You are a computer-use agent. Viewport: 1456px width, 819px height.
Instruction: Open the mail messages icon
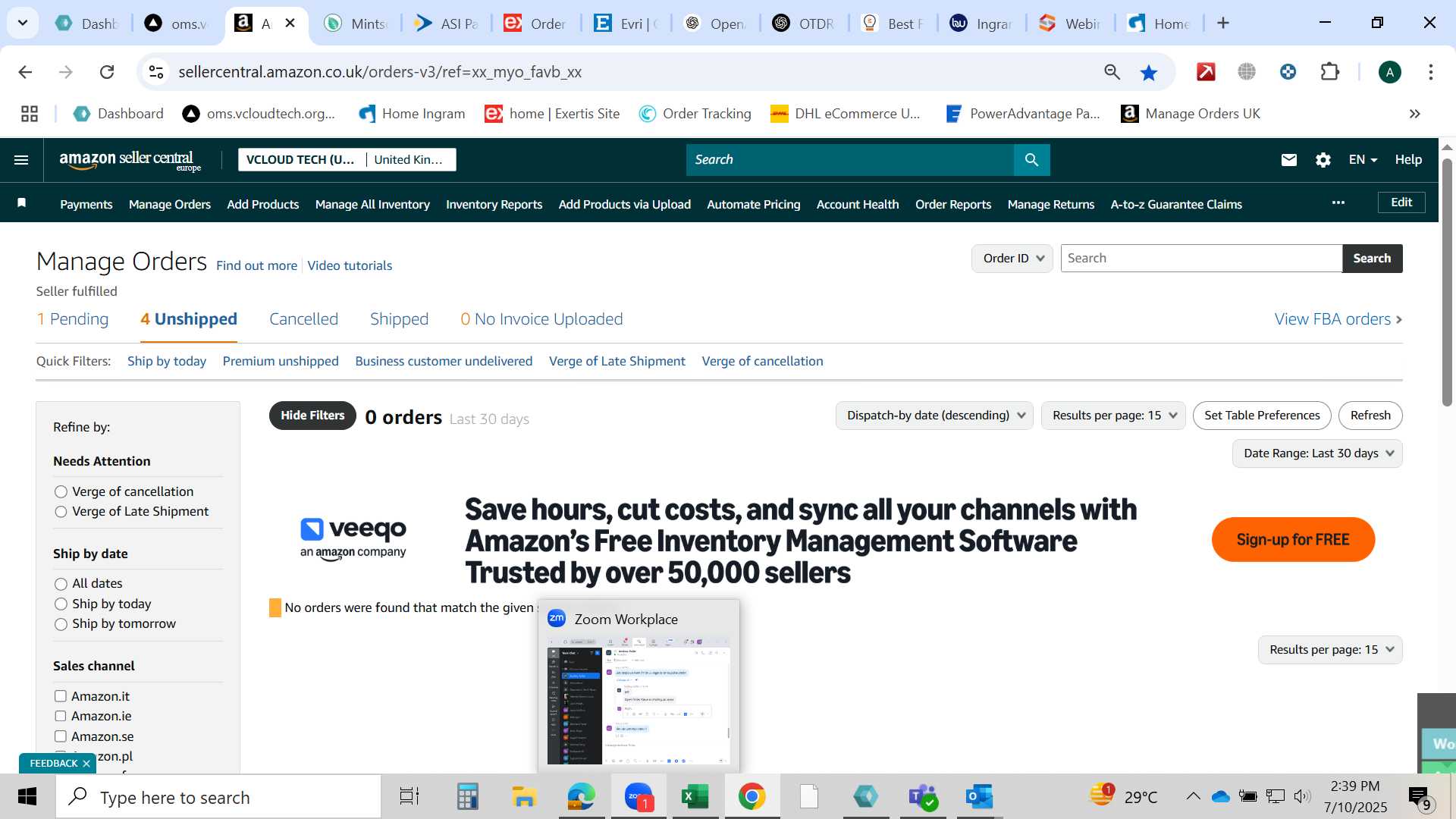pos(1289,160)
